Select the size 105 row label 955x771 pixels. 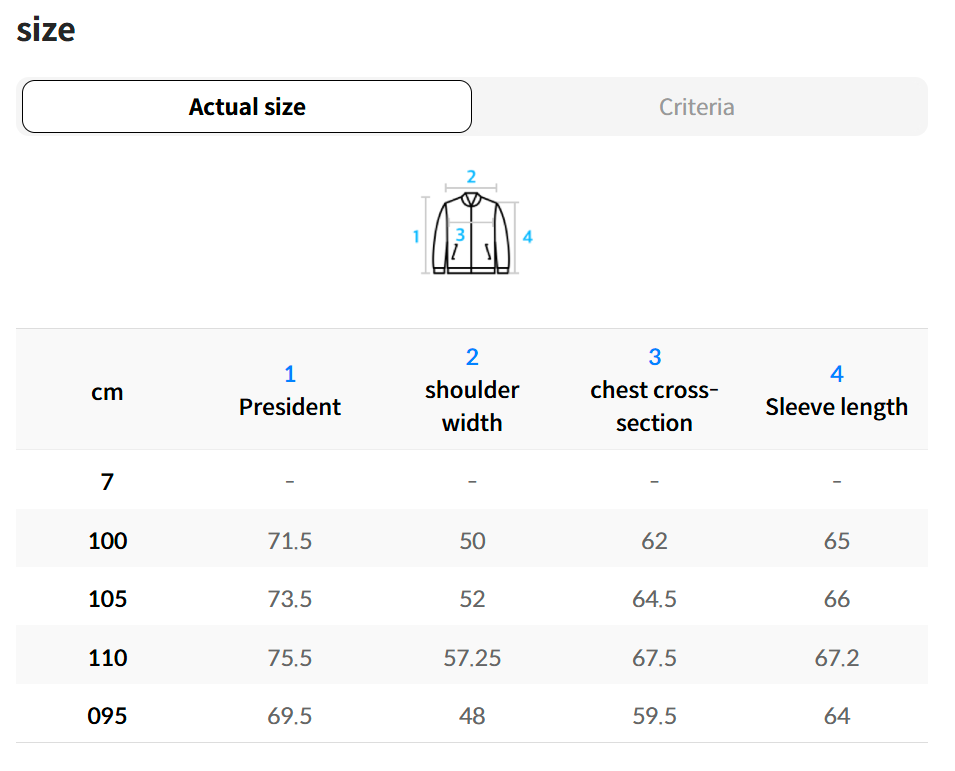pos(107,599)
